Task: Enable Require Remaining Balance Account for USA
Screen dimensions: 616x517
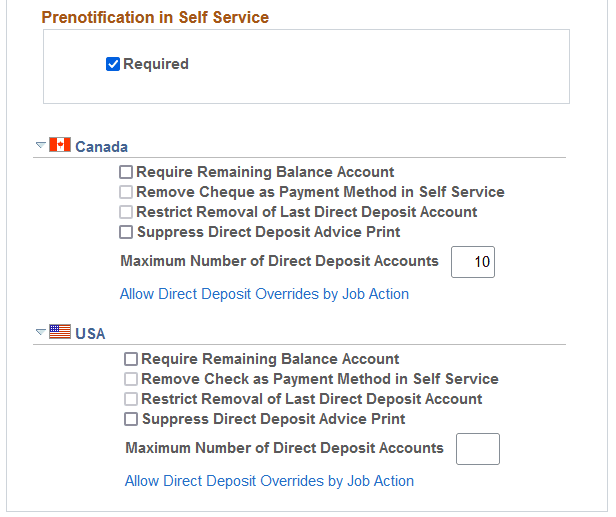Action: (131, 359)
